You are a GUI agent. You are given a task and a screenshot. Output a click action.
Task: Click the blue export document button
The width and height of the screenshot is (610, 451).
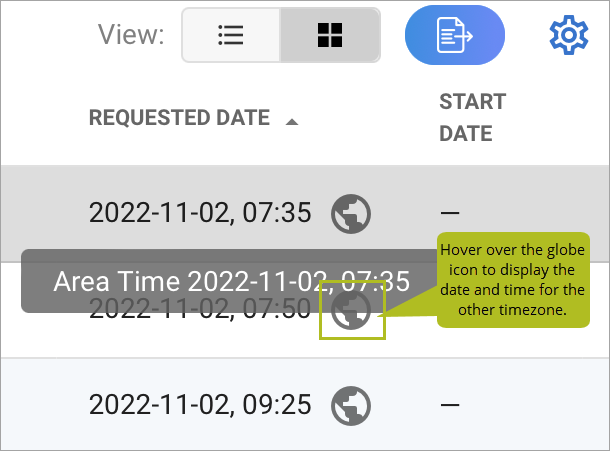455,35
